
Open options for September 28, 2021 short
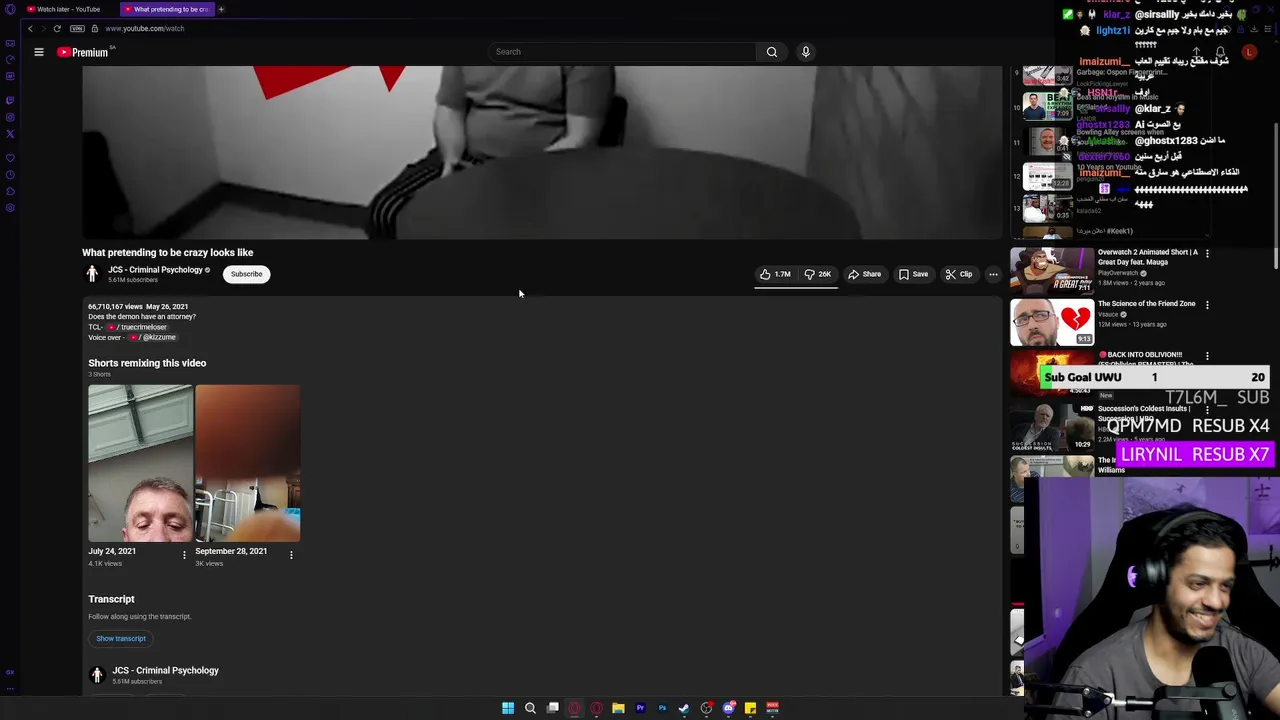tap(291, 554)
